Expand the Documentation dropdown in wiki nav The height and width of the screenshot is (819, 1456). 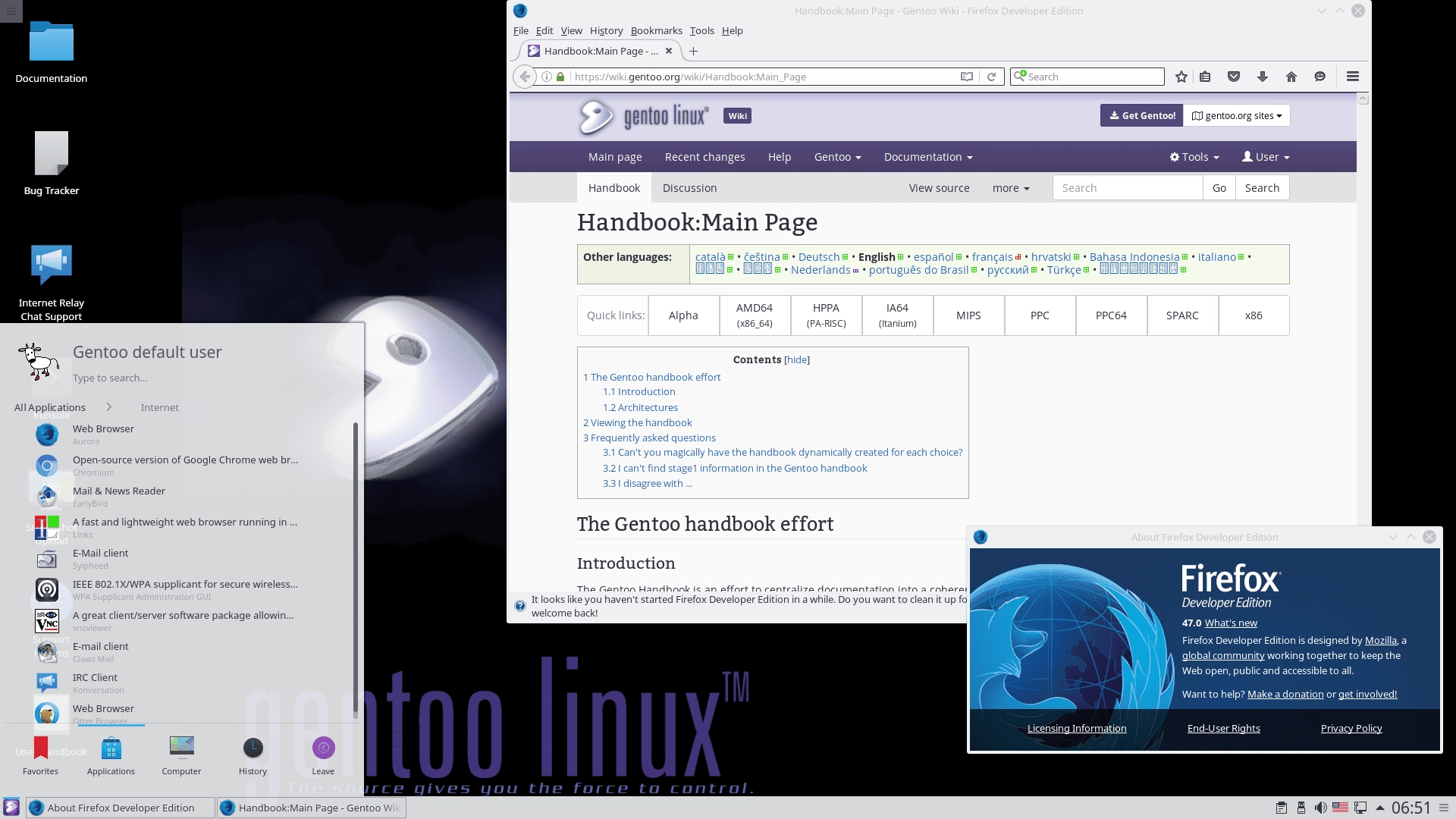[927, 157]
